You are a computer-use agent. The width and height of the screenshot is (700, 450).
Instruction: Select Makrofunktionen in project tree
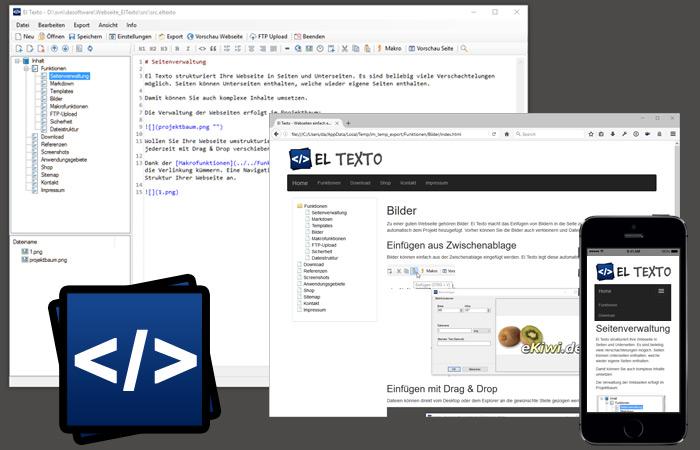[69, 106]
